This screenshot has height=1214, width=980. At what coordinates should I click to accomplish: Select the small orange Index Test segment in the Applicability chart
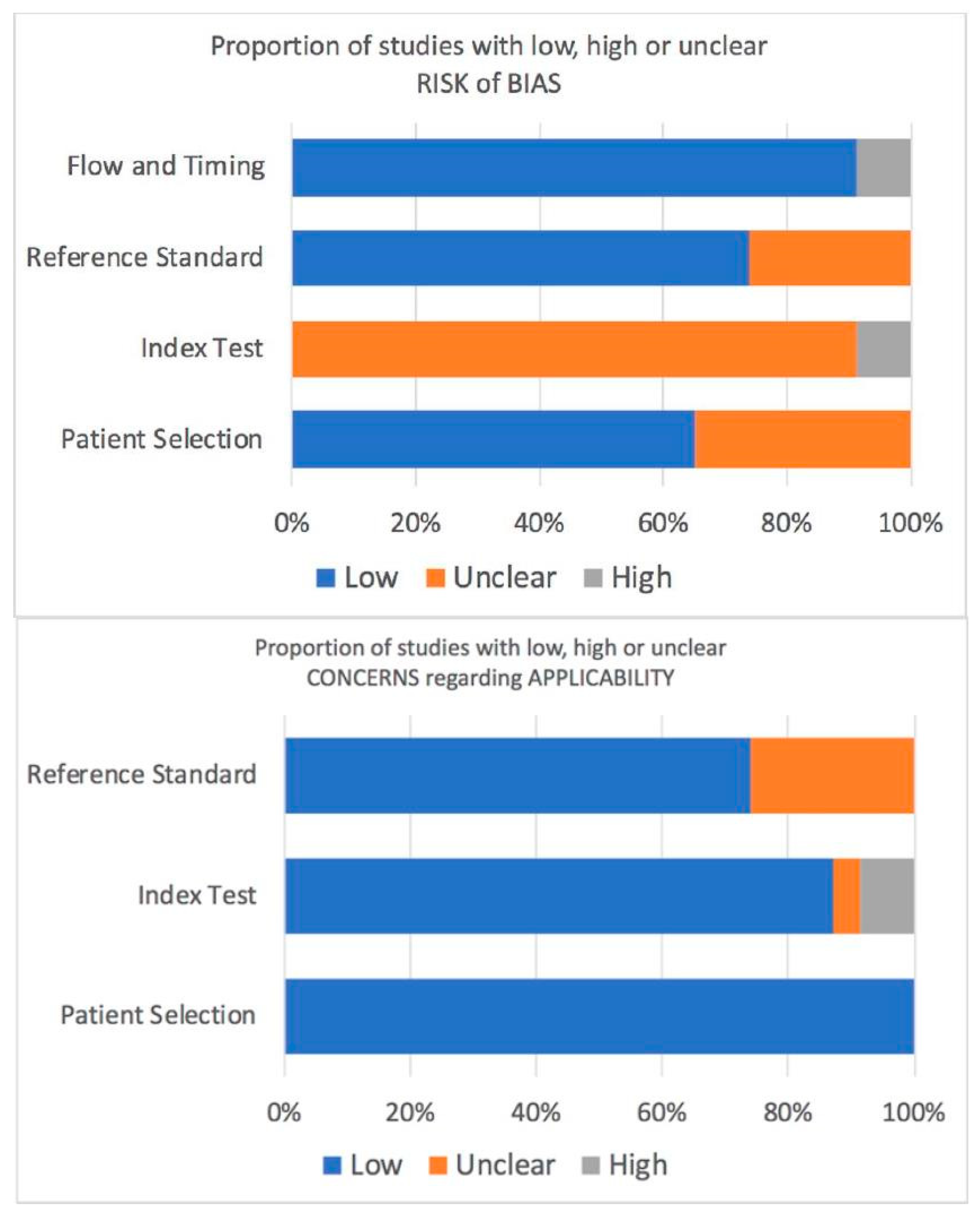tap(846, 896)
